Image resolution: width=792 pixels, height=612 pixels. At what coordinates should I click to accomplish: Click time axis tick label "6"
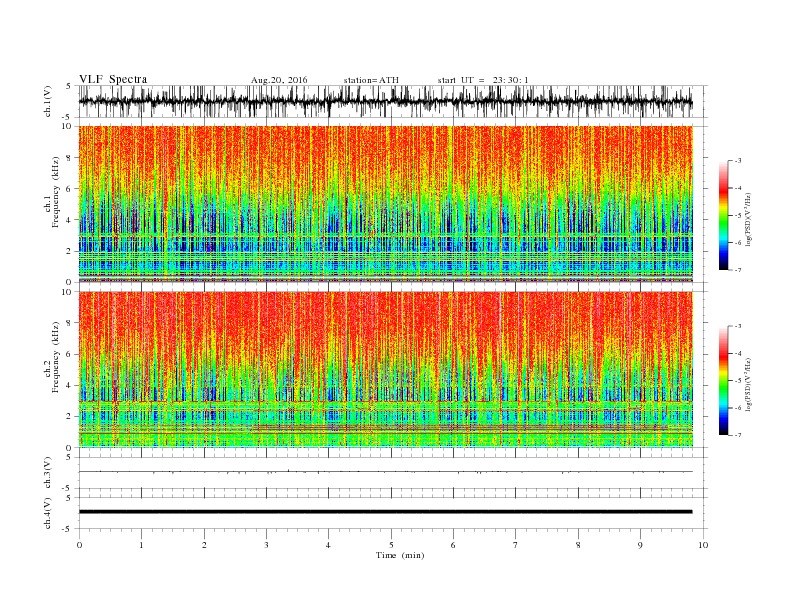click(453, 545)
